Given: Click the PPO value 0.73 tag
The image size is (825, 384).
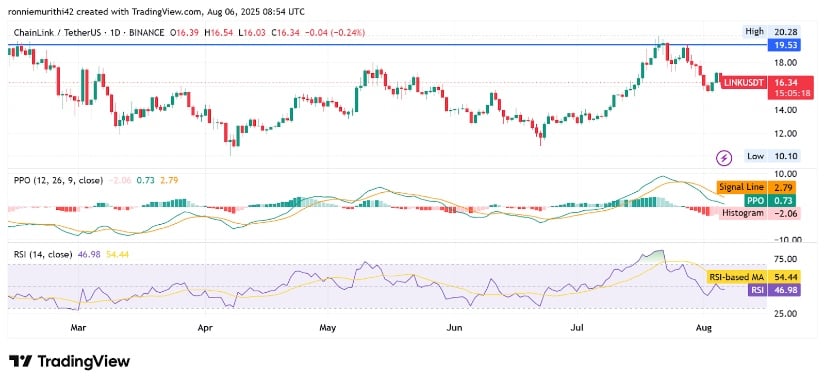Looking at the screenshot, I should pos(782,200).
